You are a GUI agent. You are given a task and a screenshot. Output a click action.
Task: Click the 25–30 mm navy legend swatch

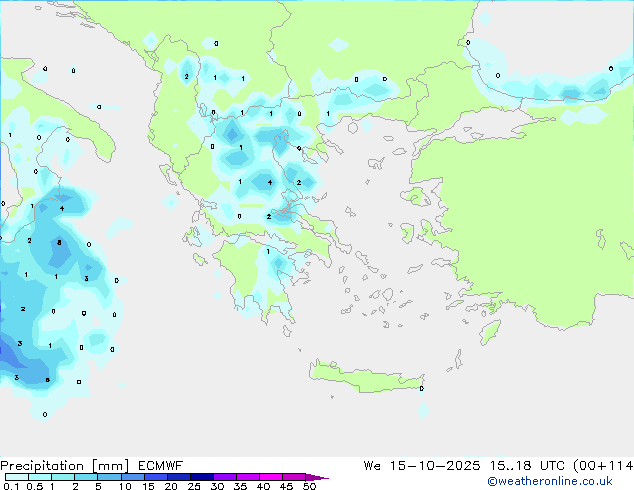pos(202,477)
